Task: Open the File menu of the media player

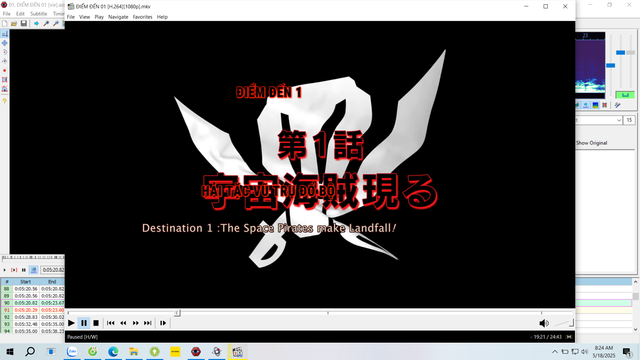Action: [x=71, y=17]
